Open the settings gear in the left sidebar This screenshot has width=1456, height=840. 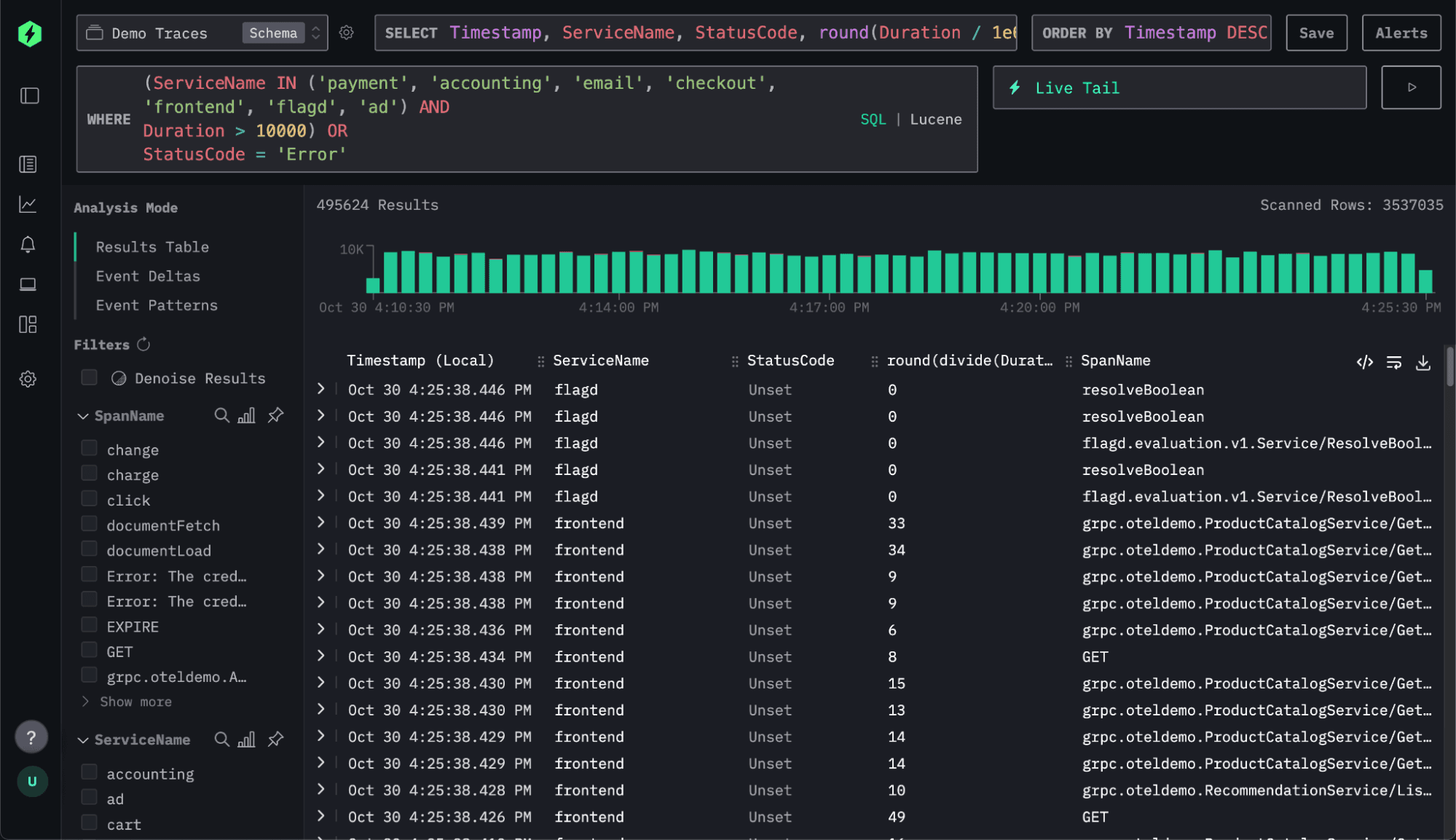click(x=28, y=378)
